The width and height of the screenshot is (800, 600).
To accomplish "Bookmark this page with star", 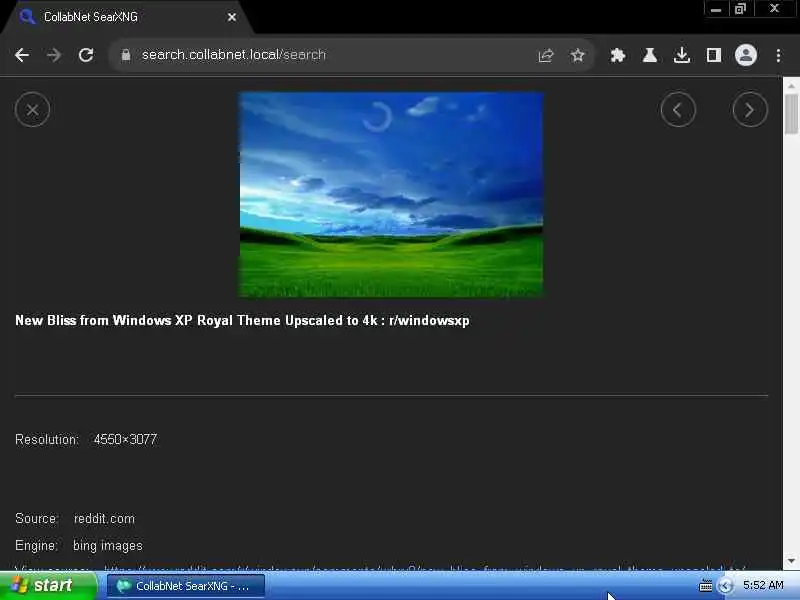I will [x=578, y=55].
